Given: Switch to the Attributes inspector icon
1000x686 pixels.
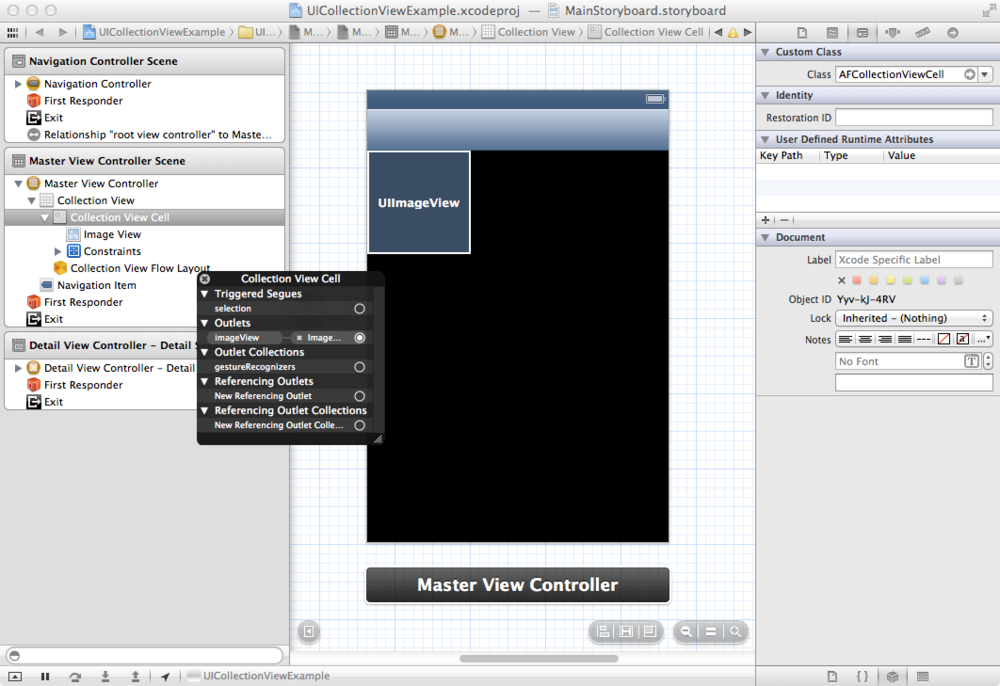Looking at the screenshot, I should pos(891,33).
